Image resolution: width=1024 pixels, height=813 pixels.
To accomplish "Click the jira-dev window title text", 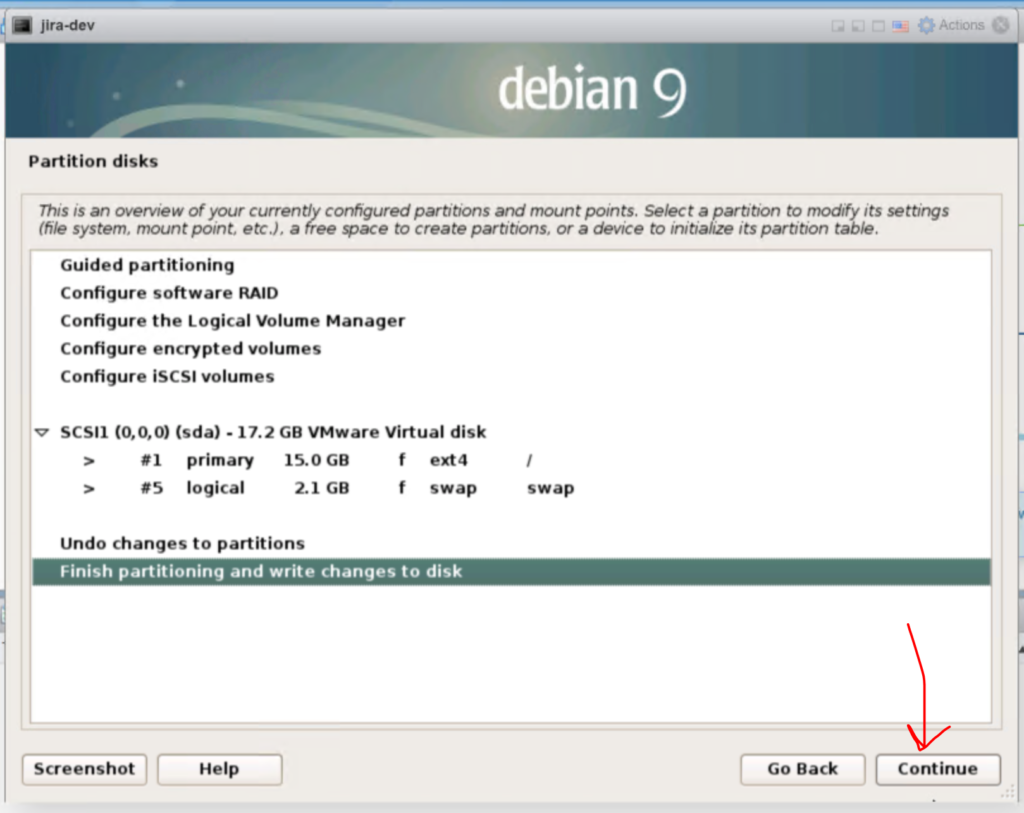I will [67, 25].
